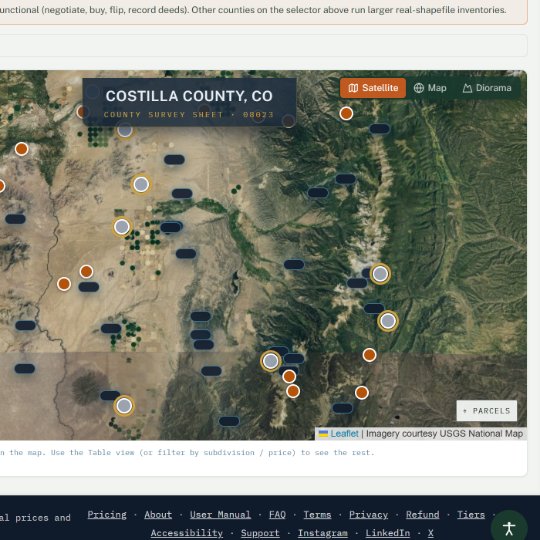
Task: Click the COSTILLA COUNTY, CO title banner
Action: tap(189, 102)
